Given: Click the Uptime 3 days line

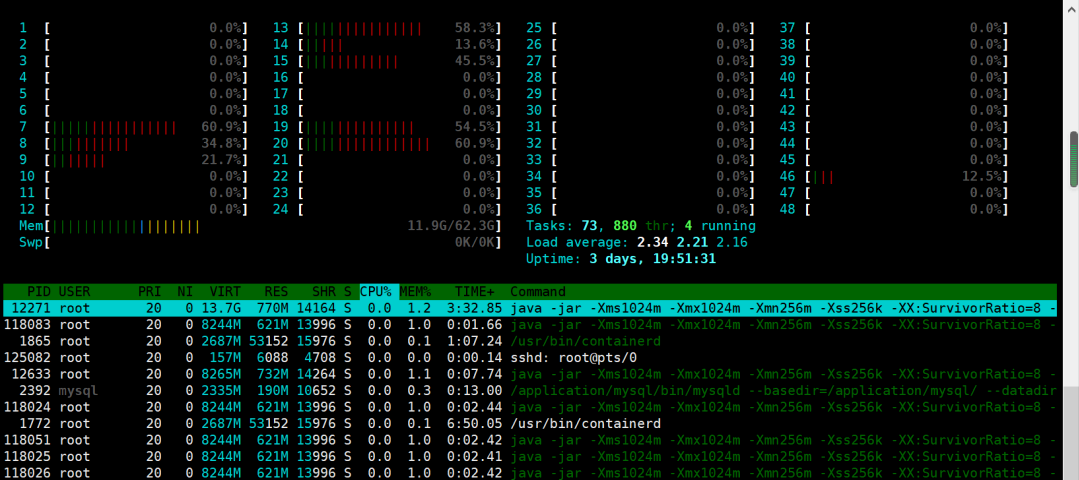Looking at the screenshot, I should (621, 259).
